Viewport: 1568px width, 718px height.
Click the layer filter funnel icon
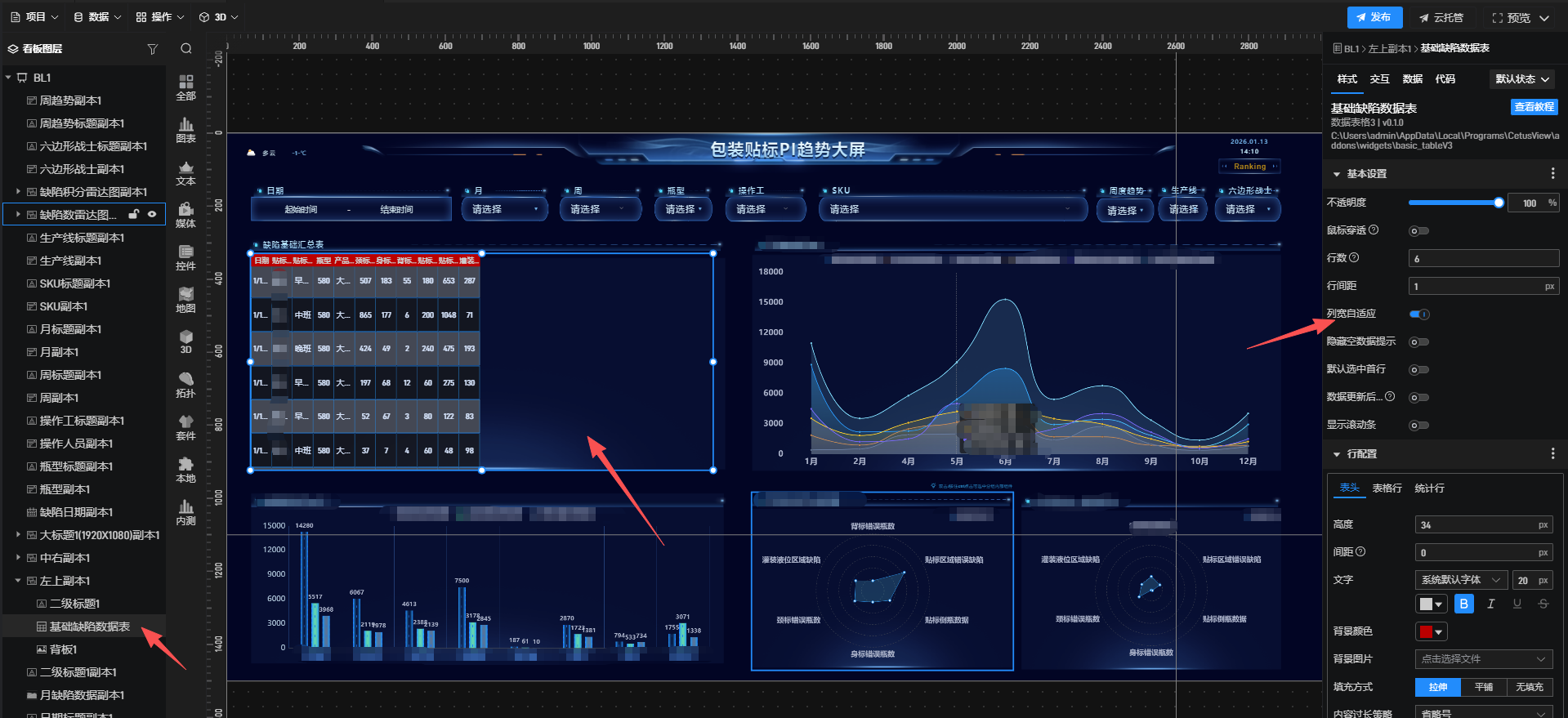152,49
